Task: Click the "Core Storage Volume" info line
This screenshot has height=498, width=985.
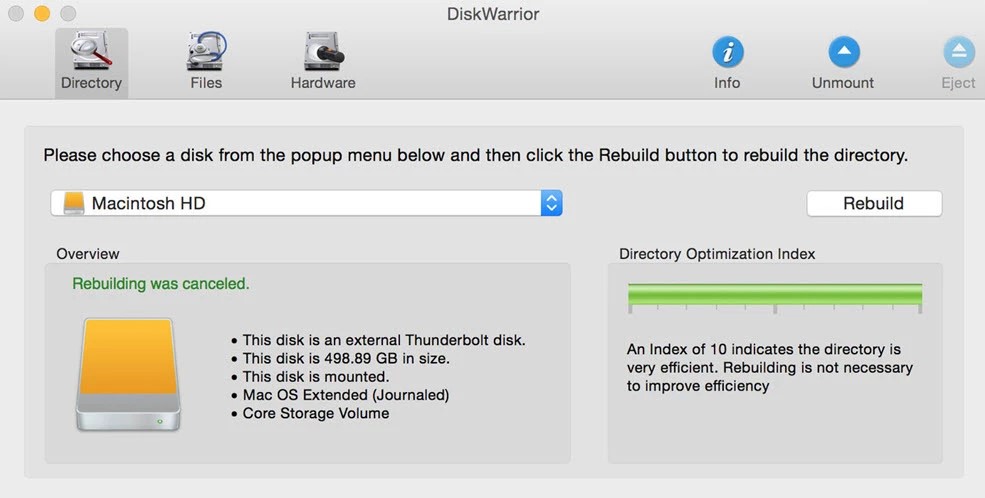Action: coord(316,413)
